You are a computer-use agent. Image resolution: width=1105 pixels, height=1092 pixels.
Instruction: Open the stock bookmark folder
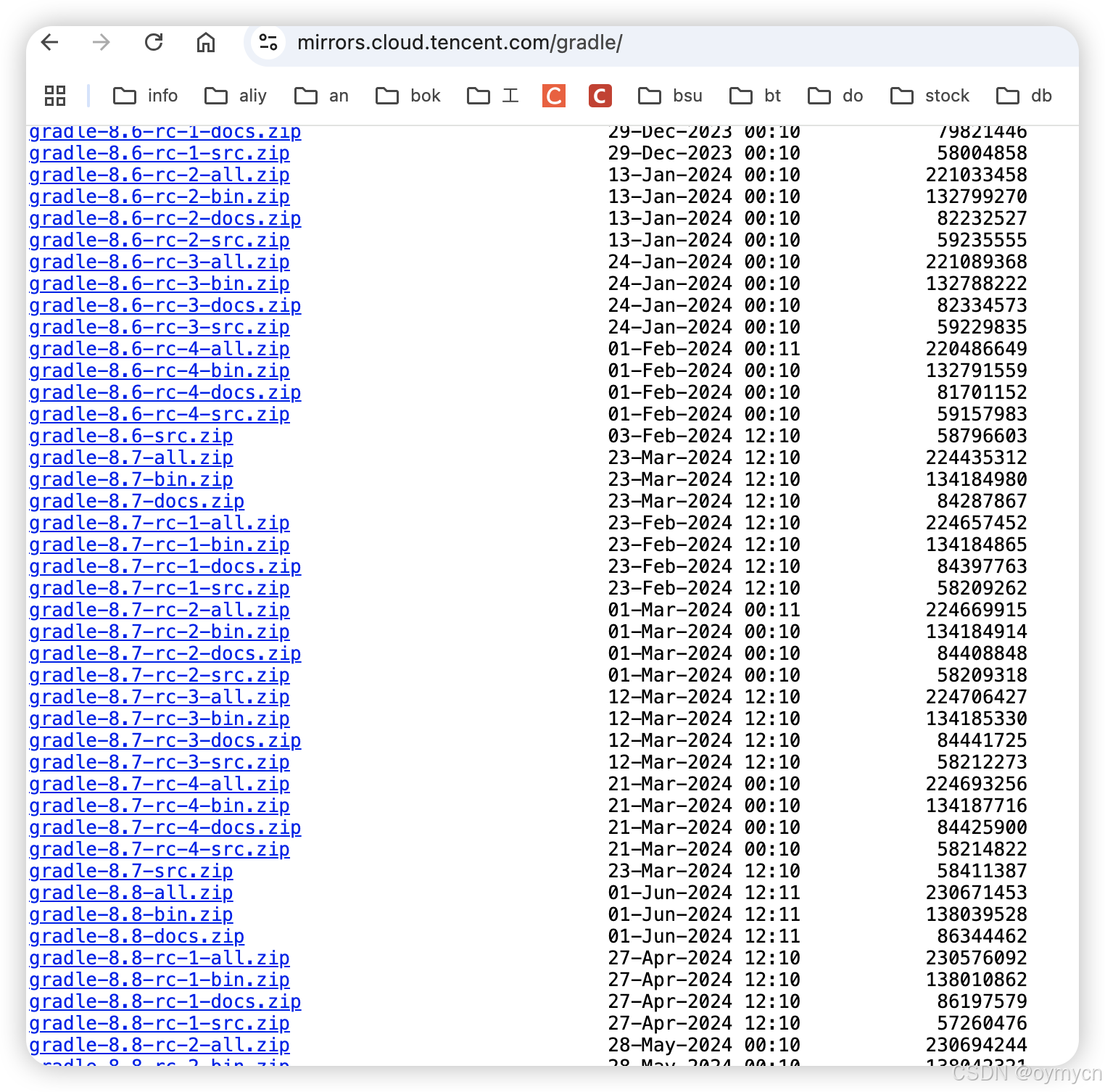pyautogui.click(x=930, y=96)
